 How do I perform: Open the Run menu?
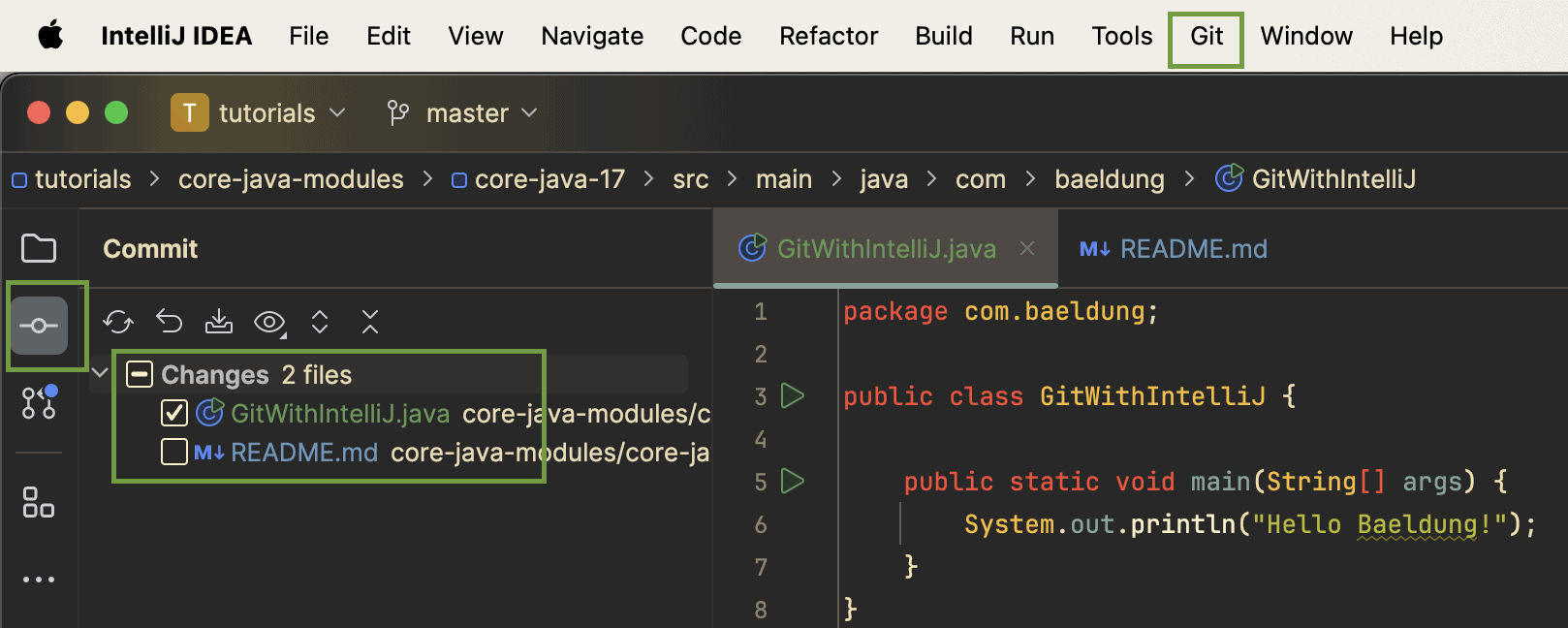[x=1032, y=36]
